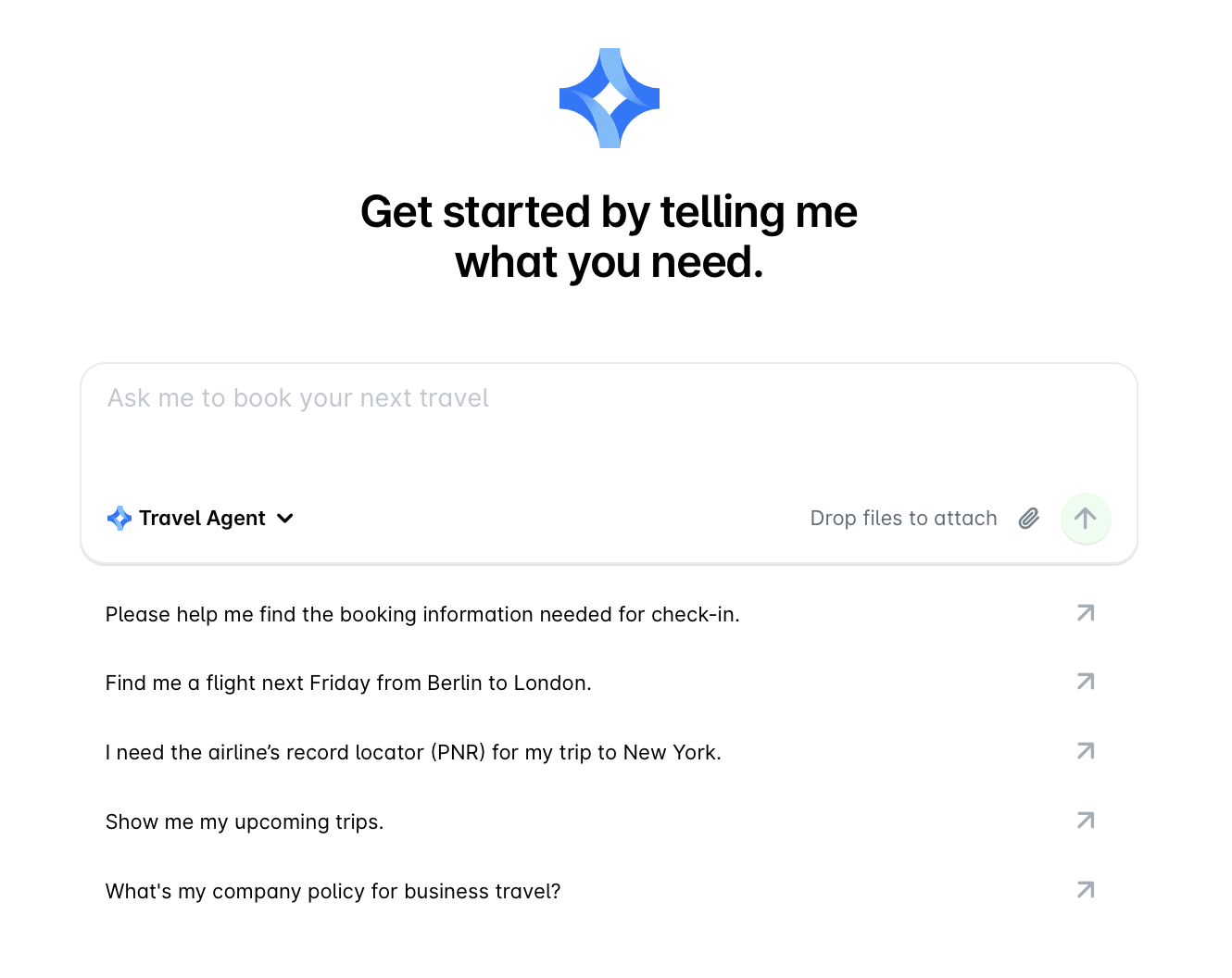Click the green circular send button
Image resolution: width=1232 pixels, height=978 pixels.
tap(1086, 519)
